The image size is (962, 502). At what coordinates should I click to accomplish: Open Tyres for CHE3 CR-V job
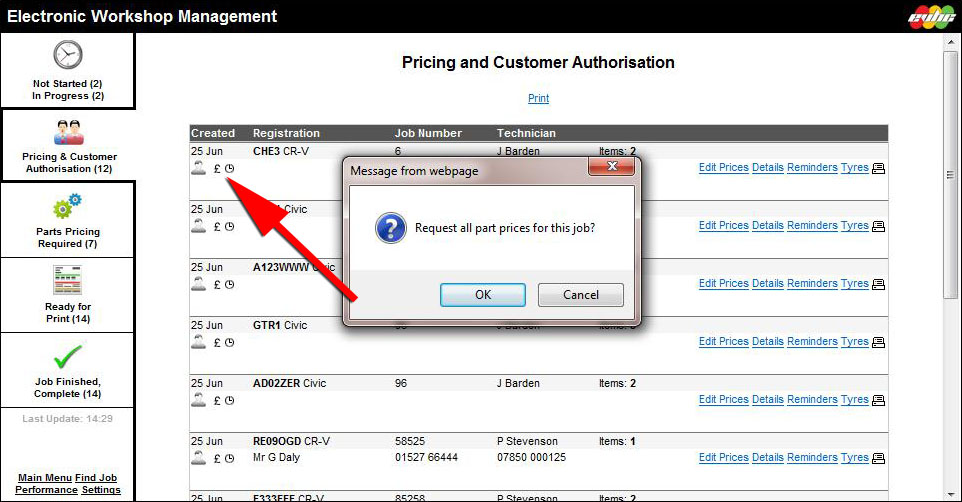pos(855,168)
